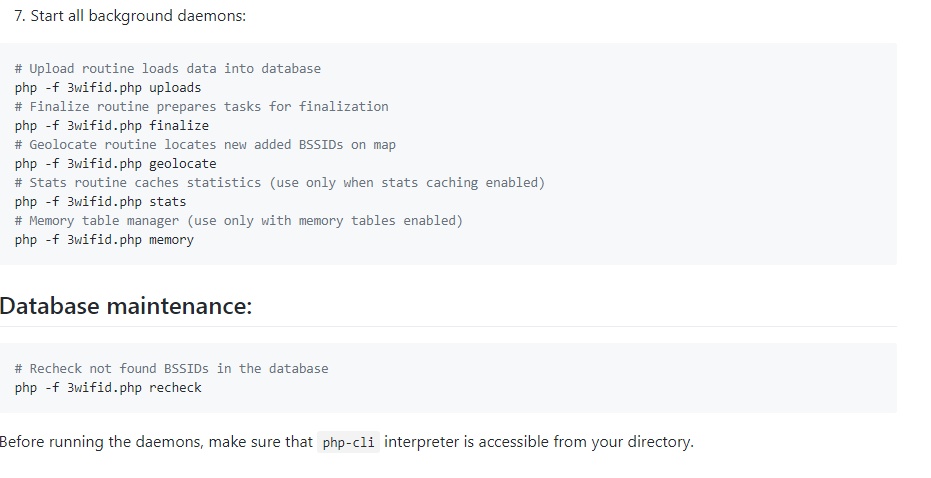Screen dimensions: 931x478
Task: Click the '(use only when stats caching enabled)' note
Action: pyautogui.click(x=407, y=182)
